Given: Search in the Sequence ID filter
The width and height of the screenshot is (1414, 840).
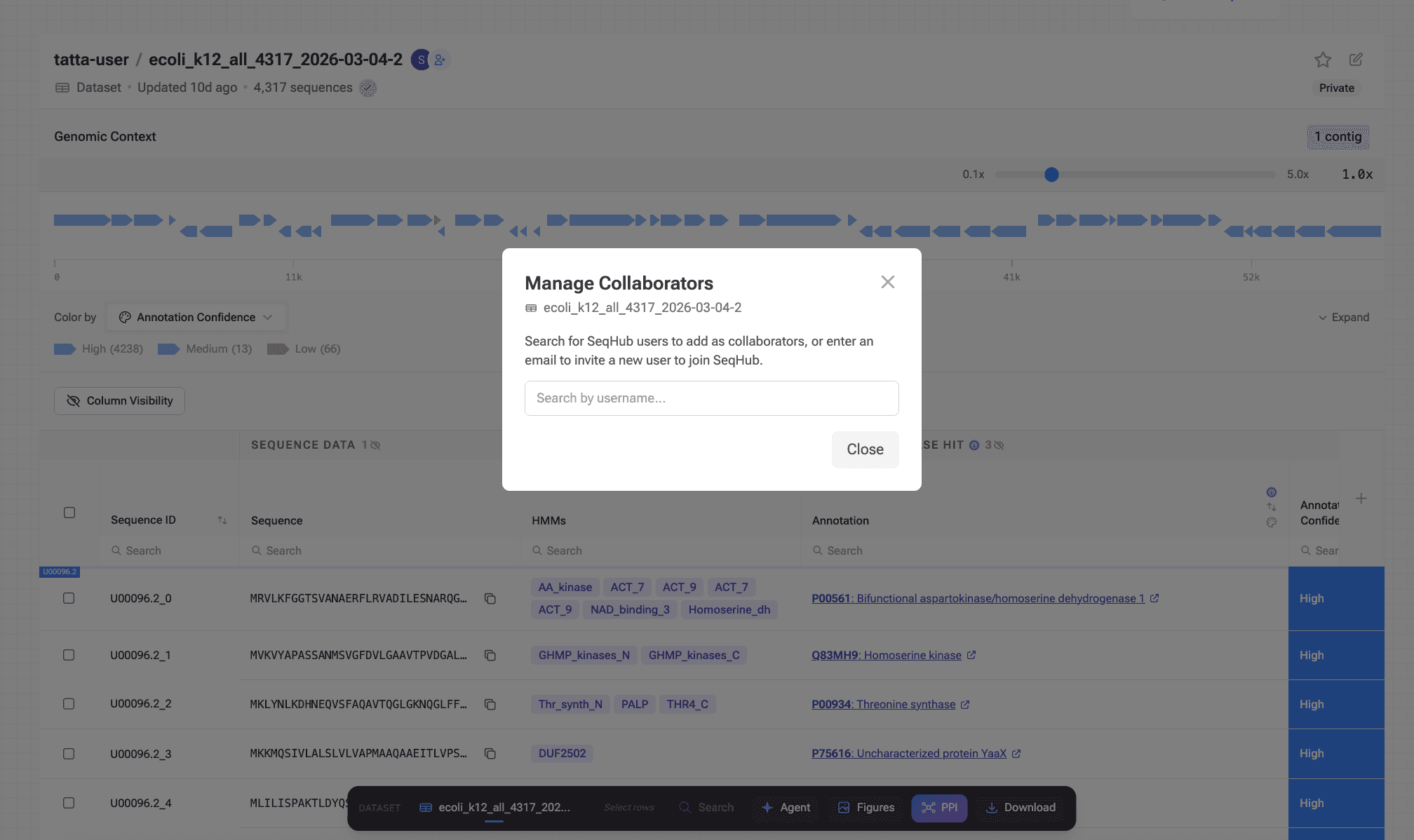Looking at the screenshot, I should click(x=168, y=551).
